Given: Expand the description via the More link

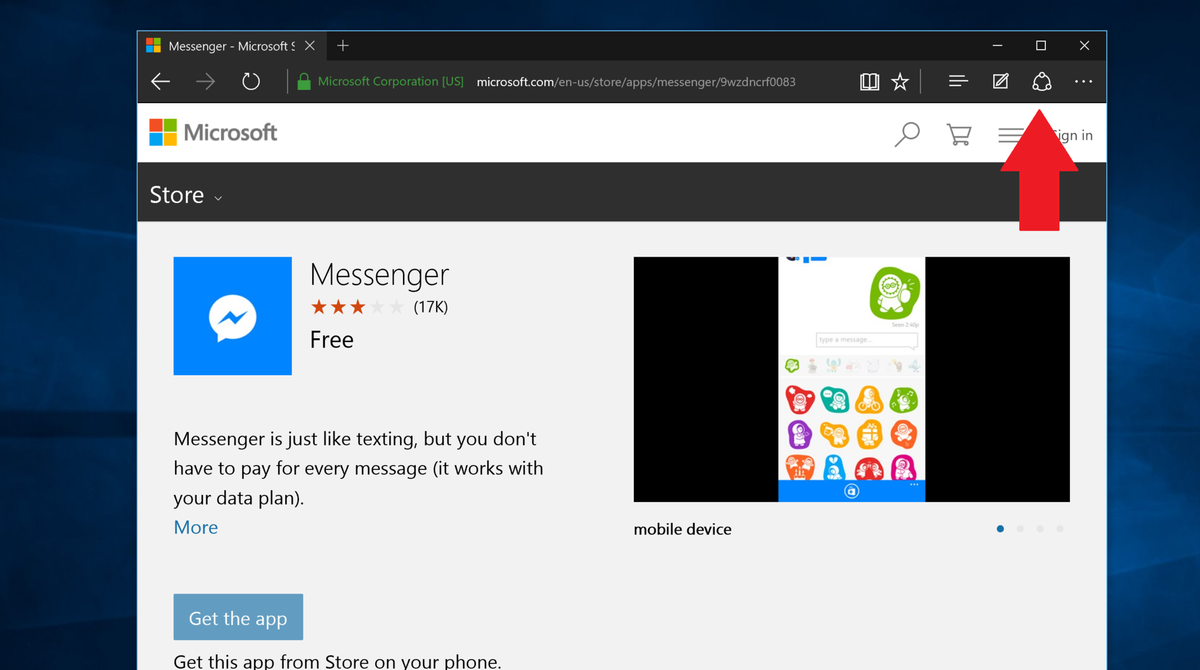Looking at the screenshot, I should (x=195, y=527).
